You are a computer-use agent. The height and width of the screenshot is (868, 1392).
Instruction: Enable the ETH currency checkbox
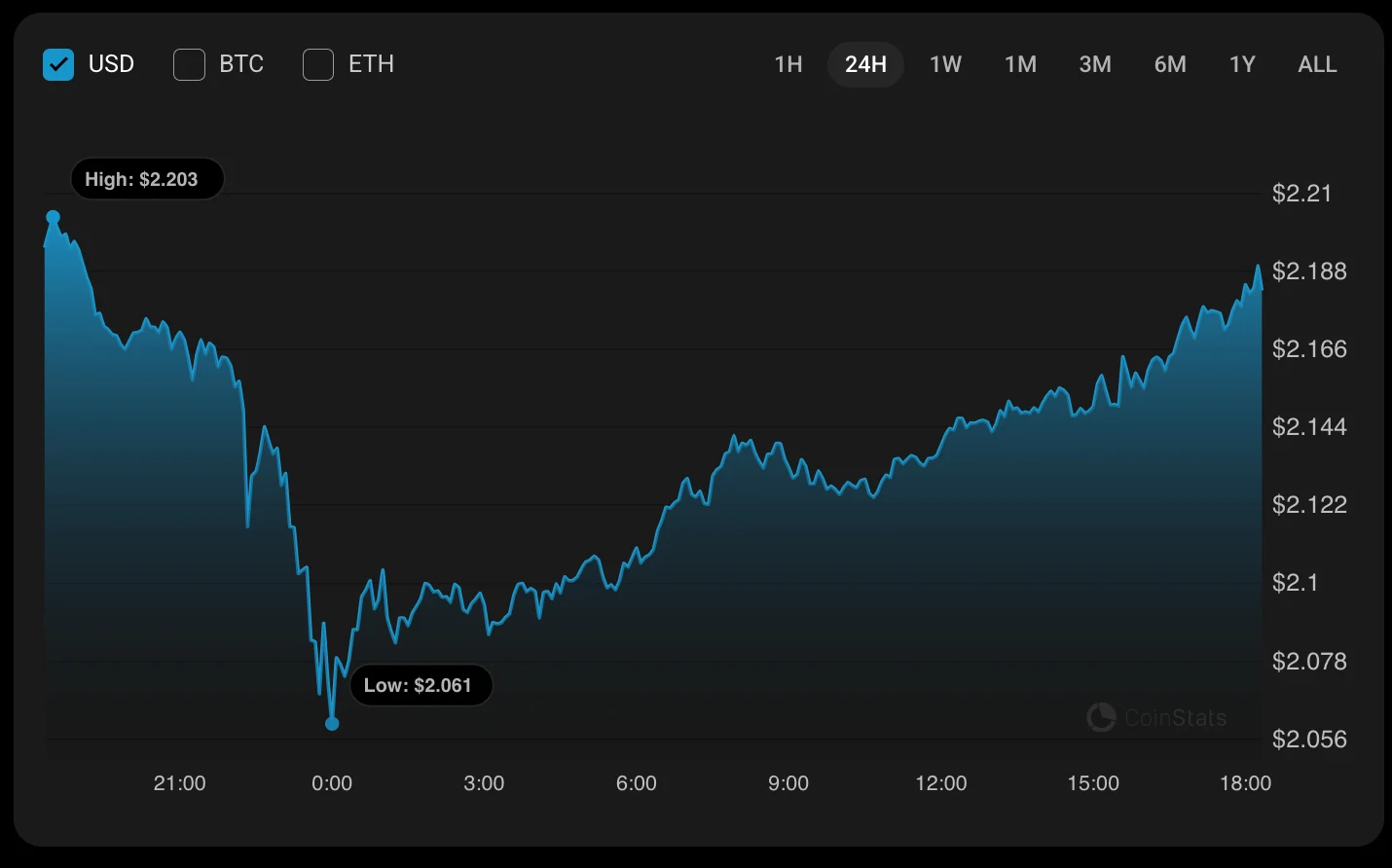(x=318, y=64)
